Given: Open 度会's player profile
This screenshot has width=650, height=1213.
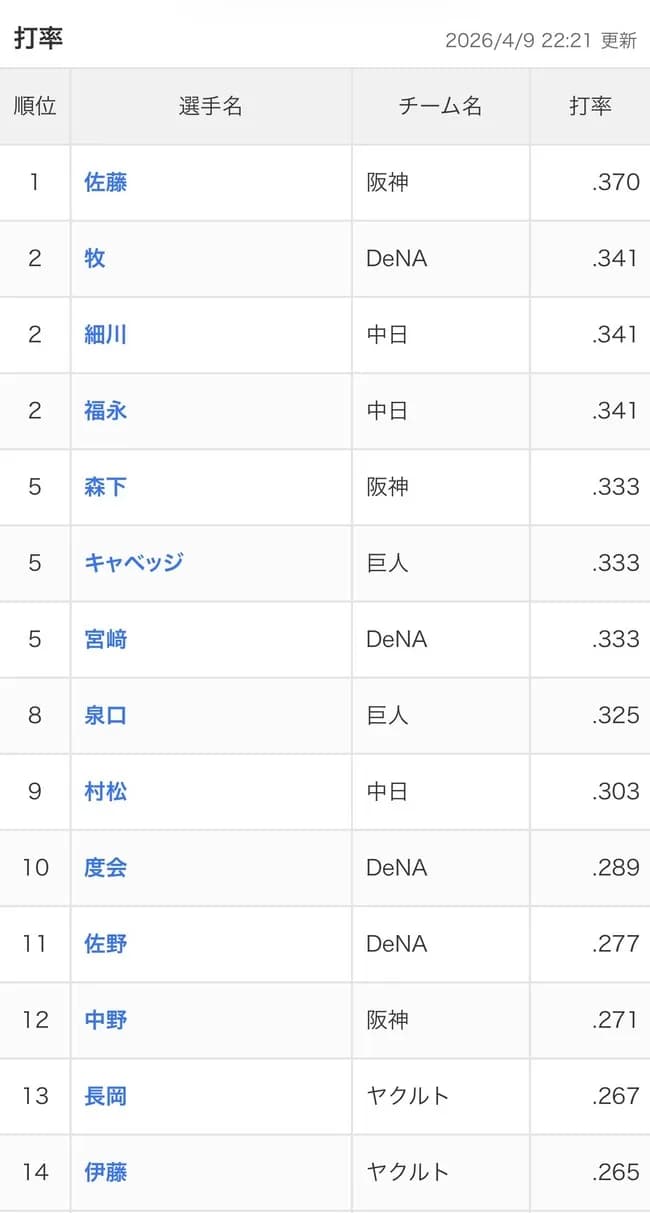Looking at the screenshot, I should coord(106,868).
